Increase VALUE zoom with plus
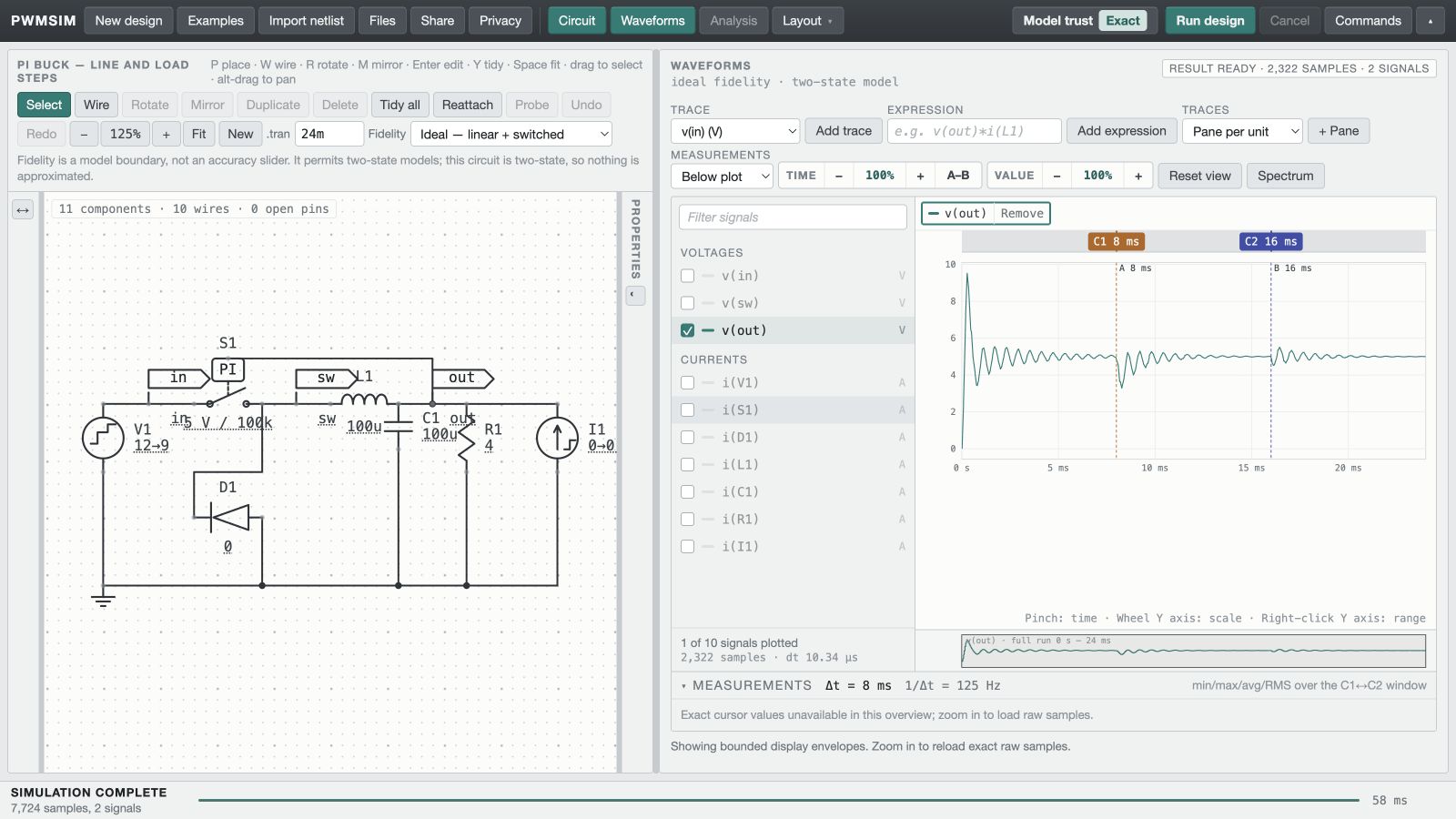This screenshot has height=819, width=1456. pos(1138,176)
